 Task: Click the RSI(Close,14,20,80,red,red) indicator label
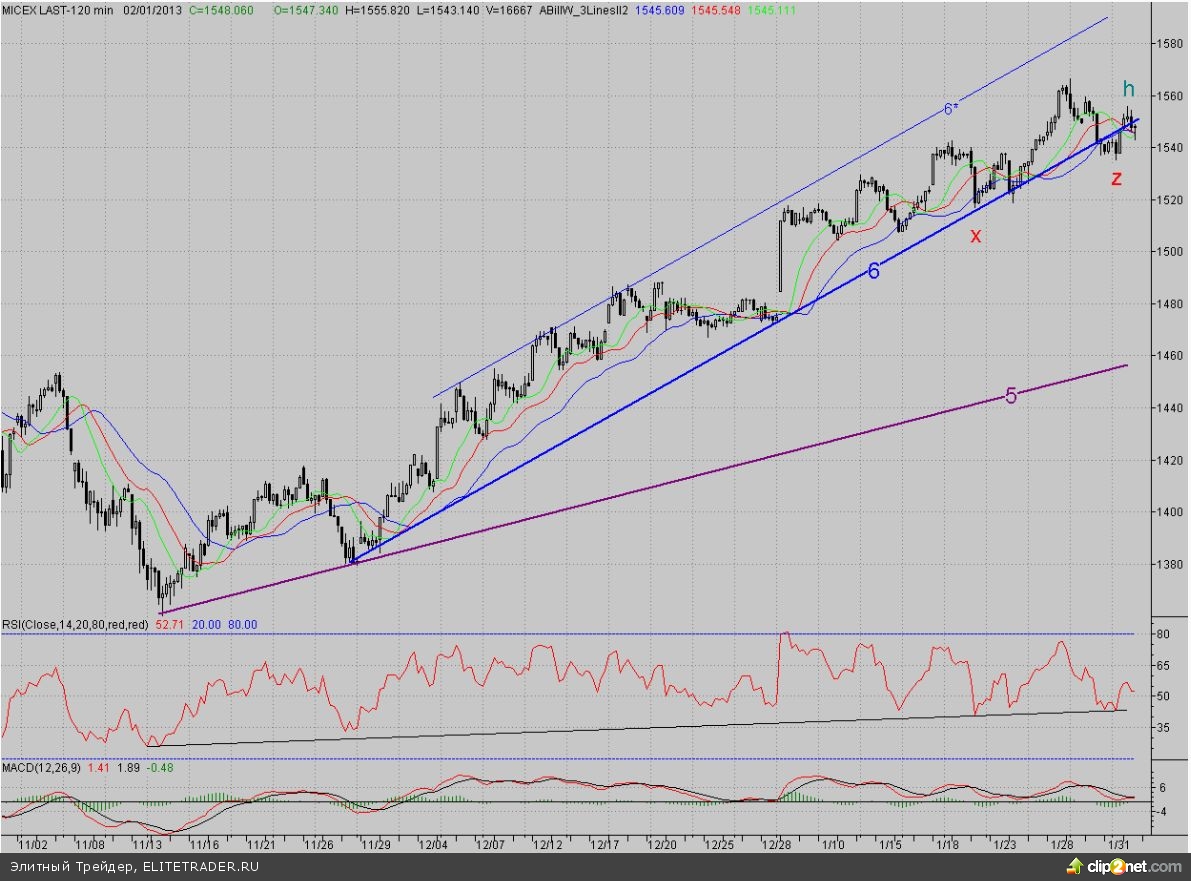[x=75, y=624]
